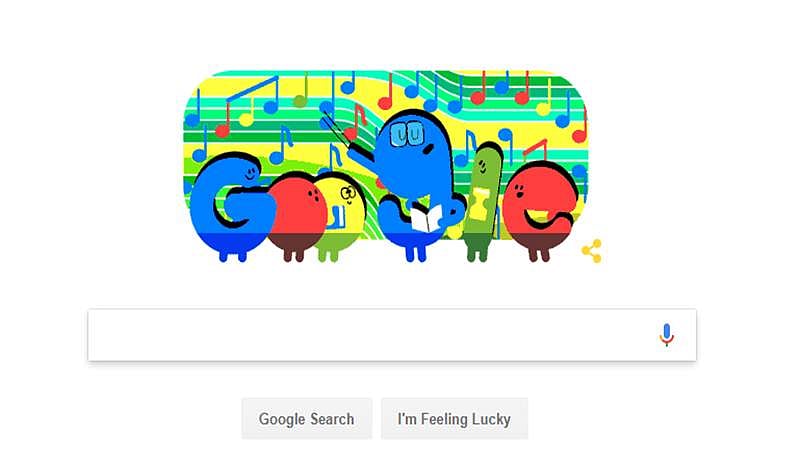Click the olive green music note in doodle
This screenshot has width=800, height=450.
click(x=302, y=91)
